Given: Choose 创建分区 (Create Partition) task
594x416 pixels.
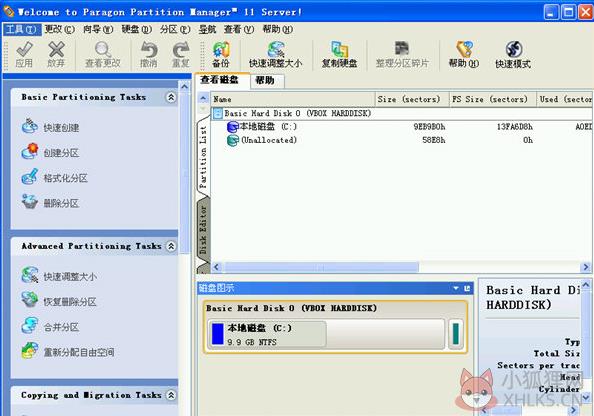Looking at the screenshot, I should [x=50, y=152].
